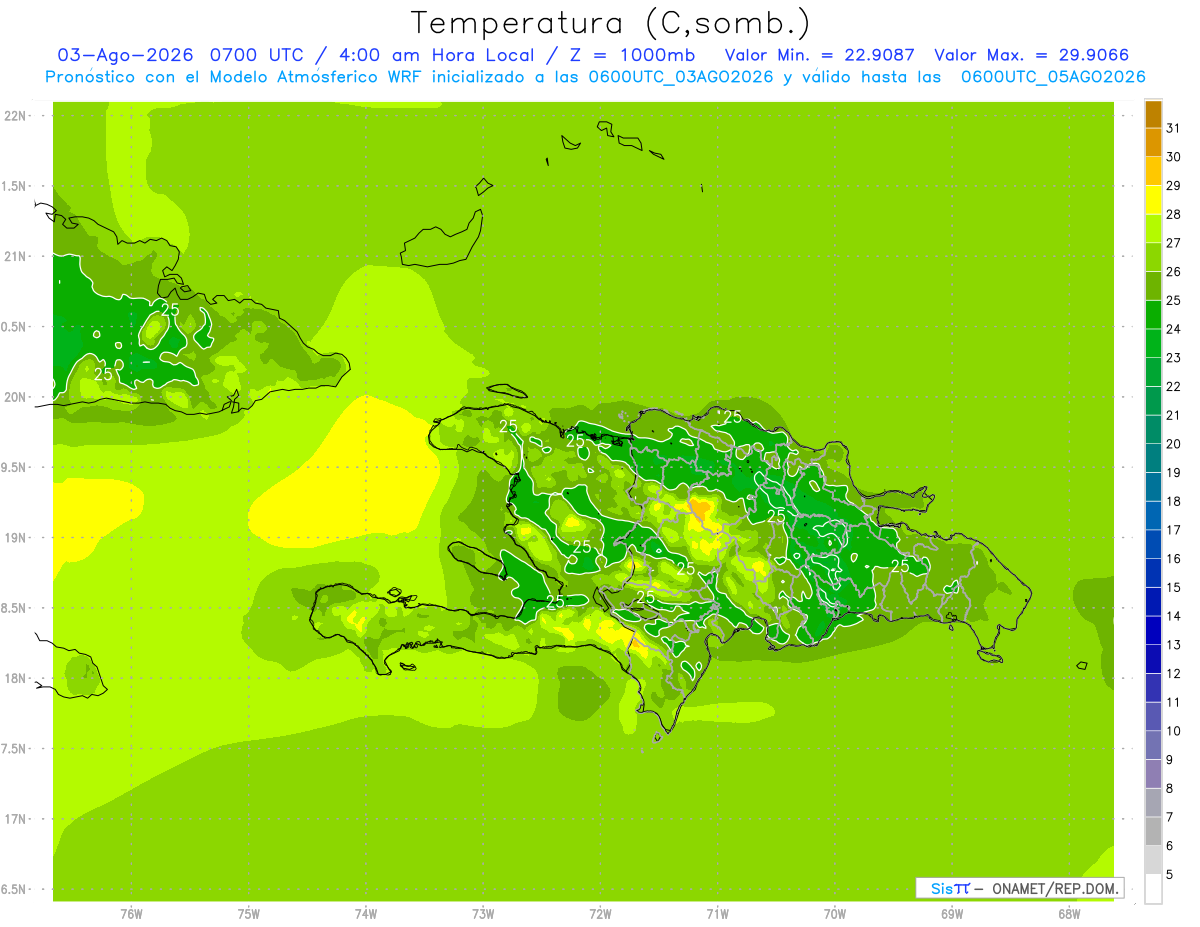This screenshot has width=1200, height=927.
Task: Click the SisPI ONAMET/REP.DOM. watermark label
Action: [x=1020, y=888]
